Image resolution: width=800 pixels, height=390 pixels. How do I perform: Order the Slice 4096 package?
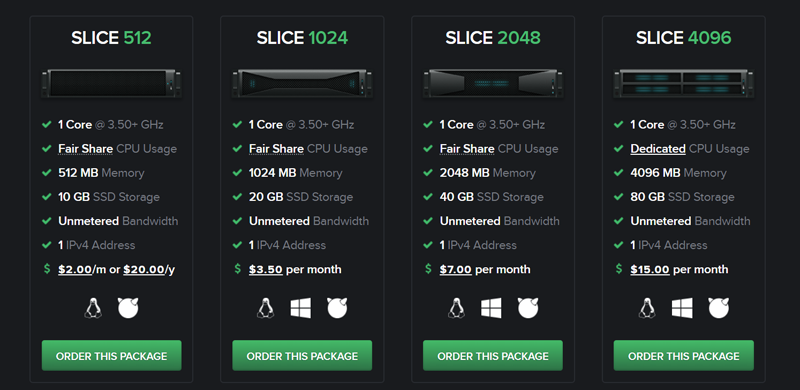pos(684,355)
